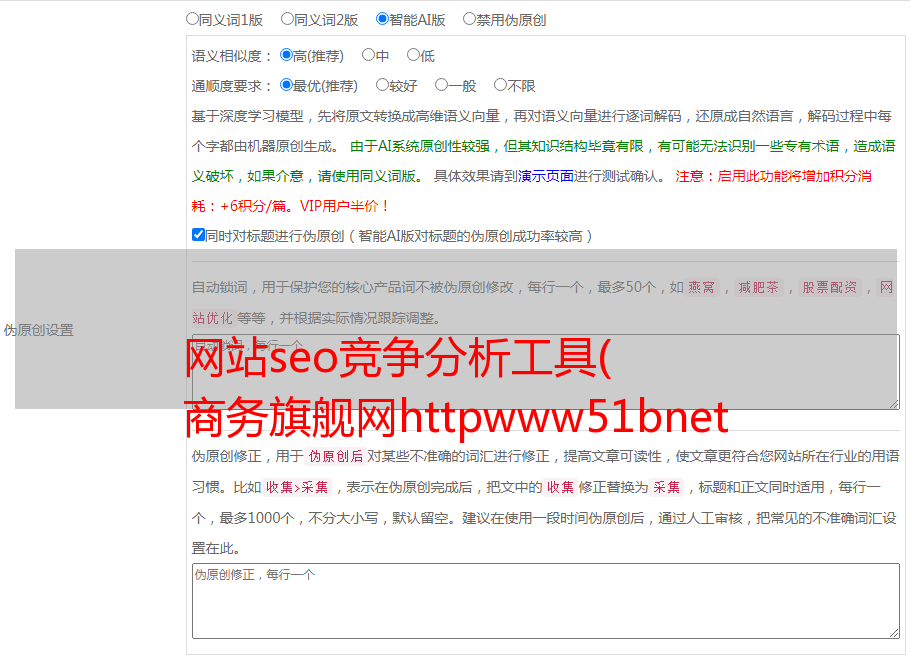This screenshot has height=658, width=911.
Task: Set 语义相似度 to 低
Action: point(413,55)
